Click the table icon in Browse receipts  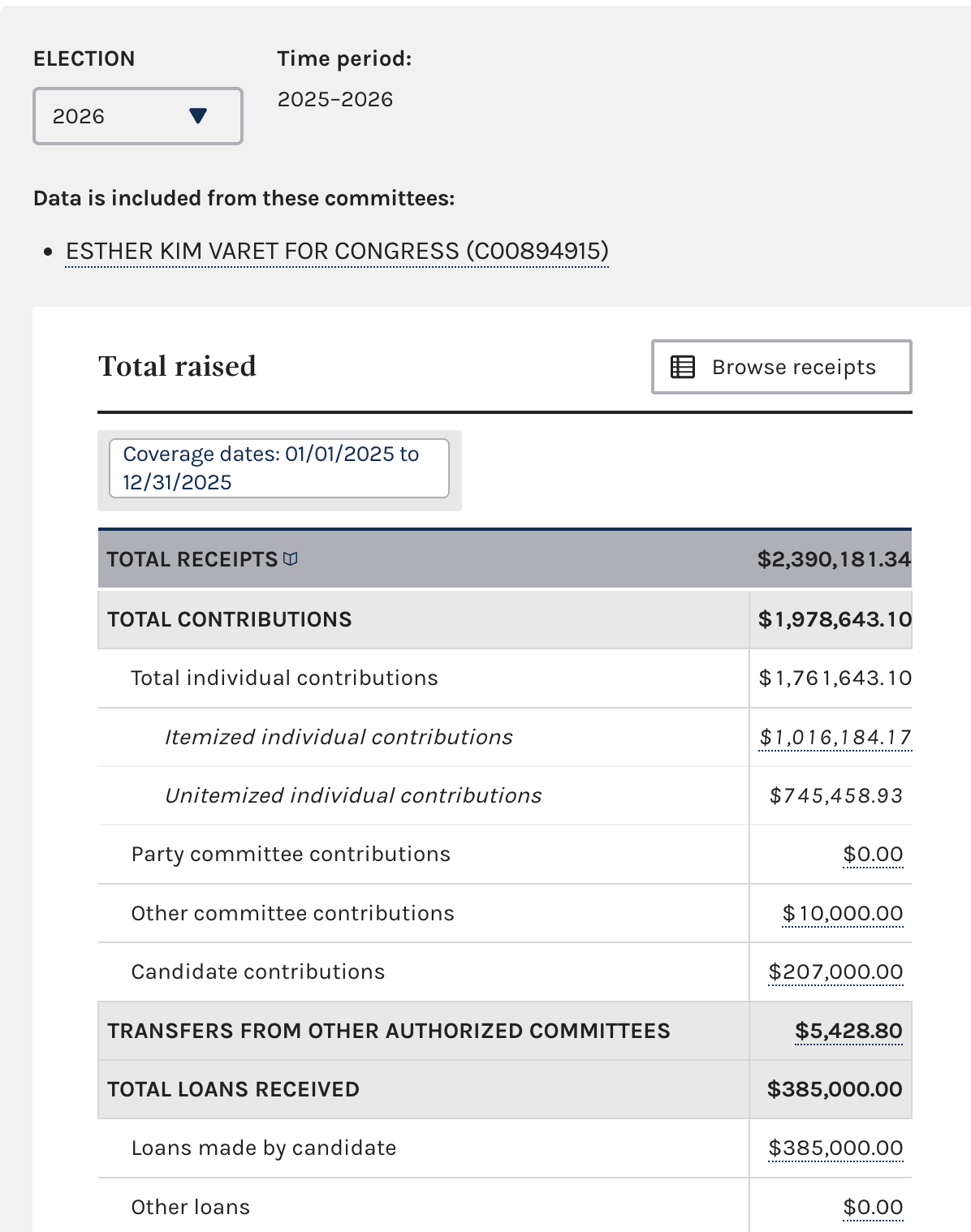(x=682, y=367)
